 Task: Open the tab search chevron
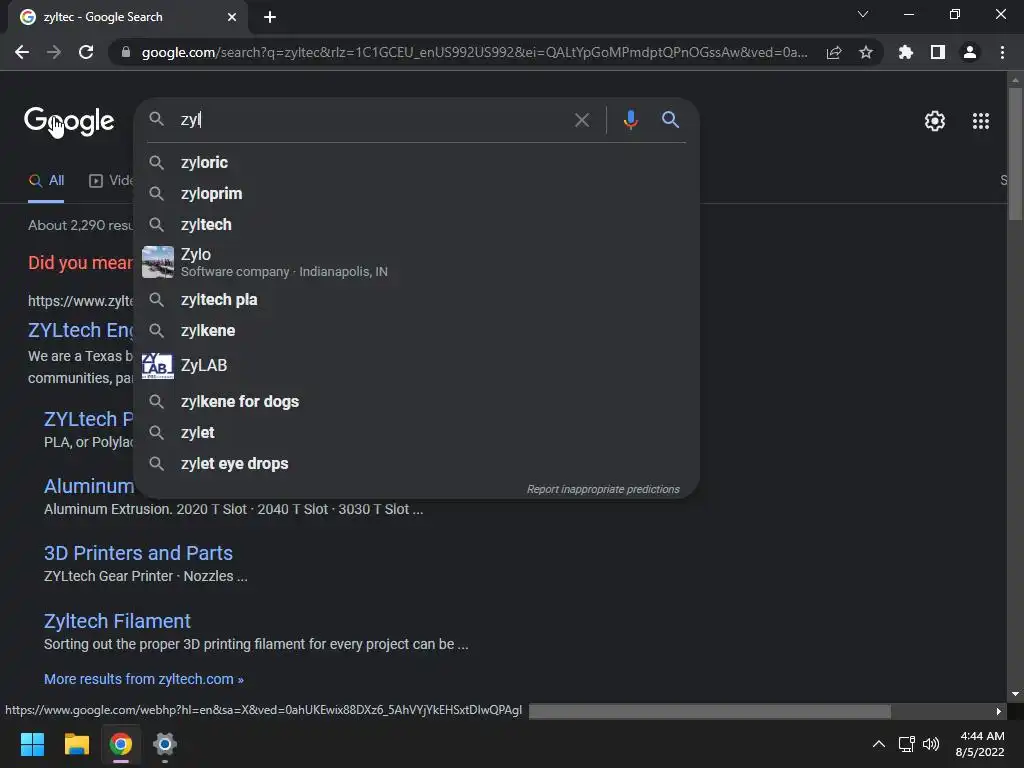863,14
